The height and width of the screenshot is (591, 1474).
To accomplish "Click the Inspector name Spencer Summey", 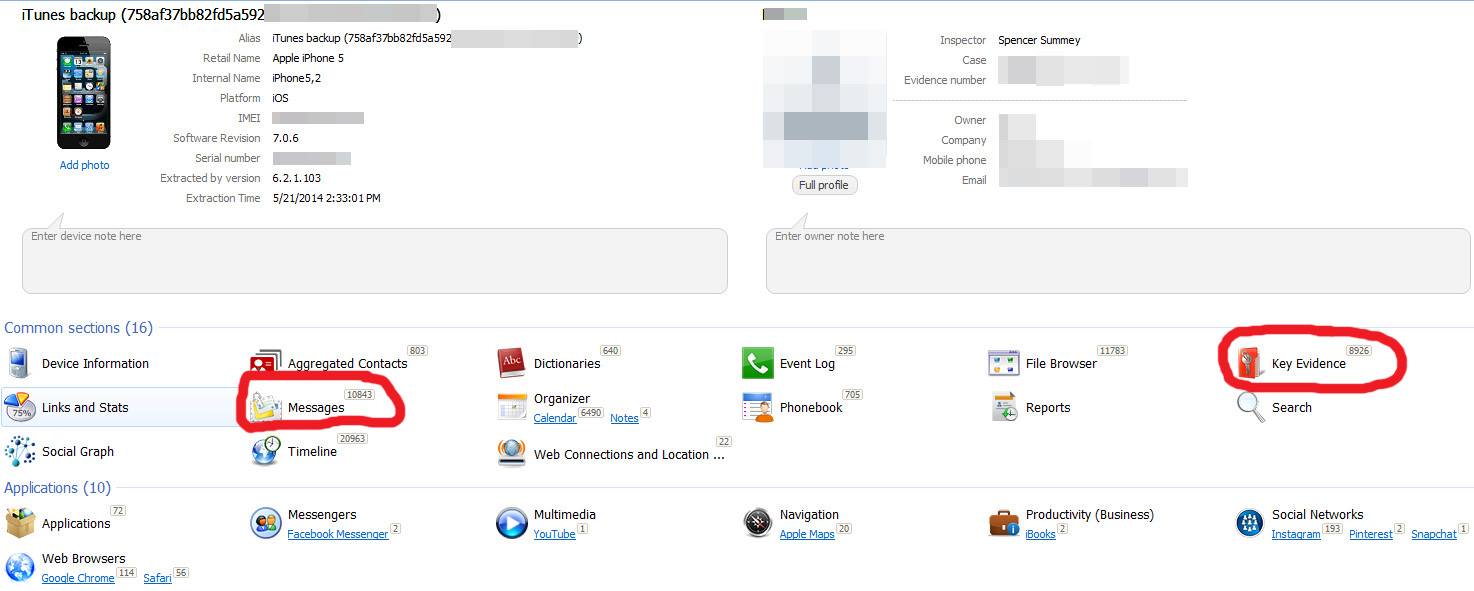I will point(1039,40).
